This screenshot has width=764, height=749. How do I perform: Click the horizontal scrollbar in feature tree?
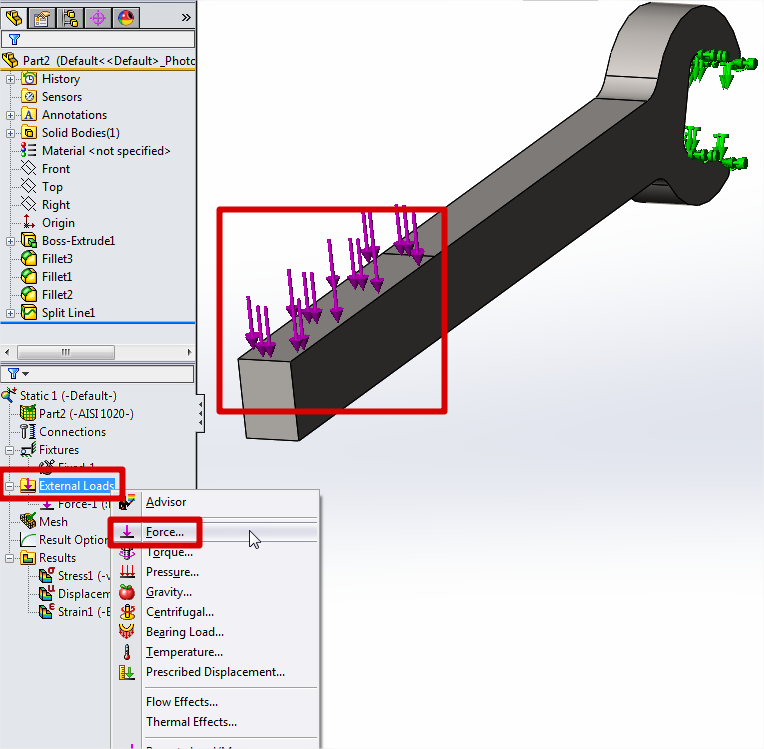coord(66,352)
